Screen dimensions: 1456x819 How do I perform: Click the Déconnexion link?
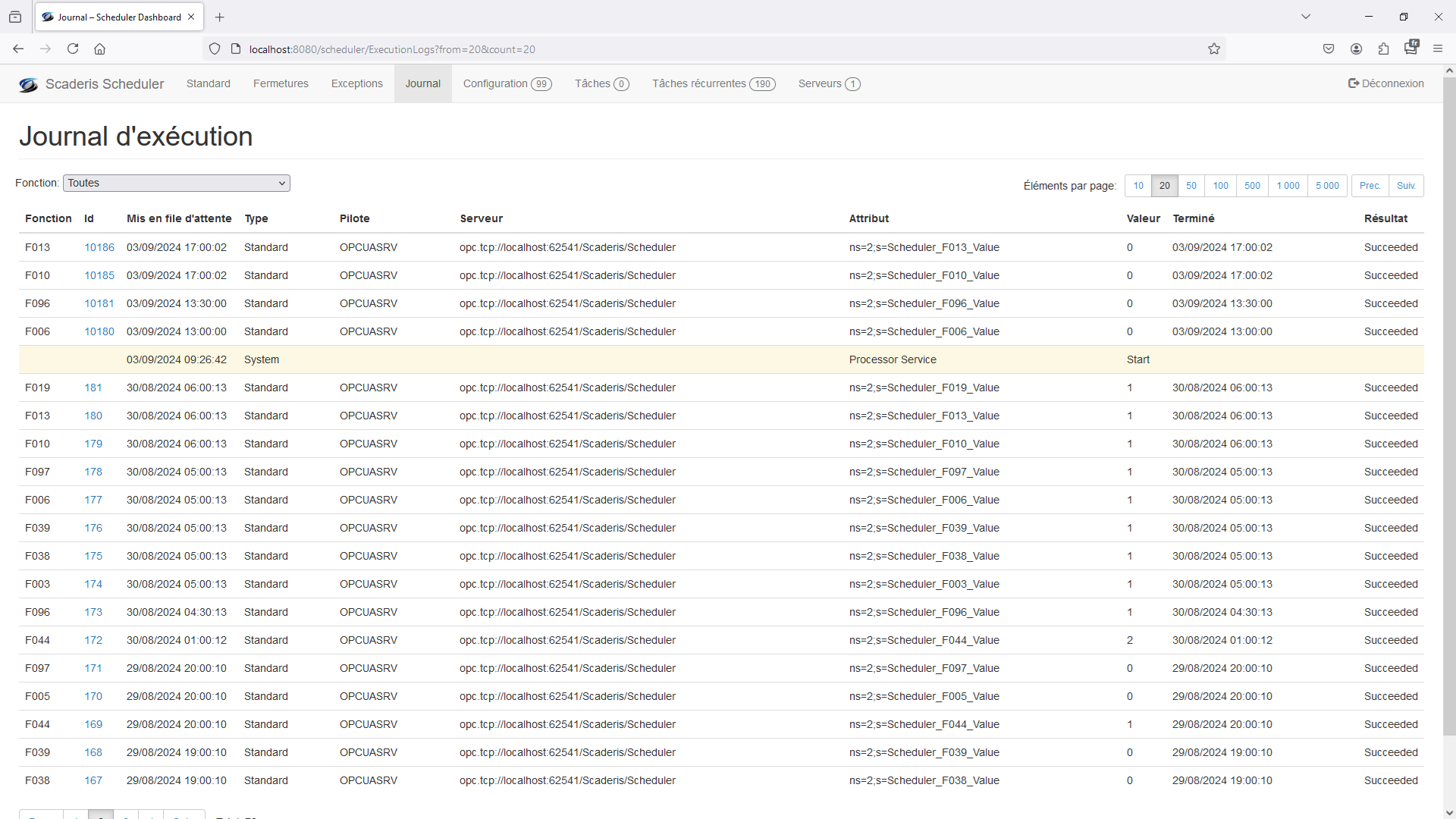(x=1385, y=83)
